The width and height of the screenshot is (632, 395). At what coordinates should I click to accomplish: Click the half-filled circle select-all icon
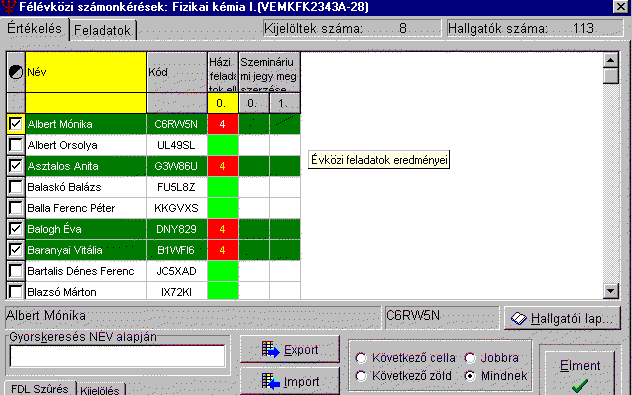coord(16,72)
